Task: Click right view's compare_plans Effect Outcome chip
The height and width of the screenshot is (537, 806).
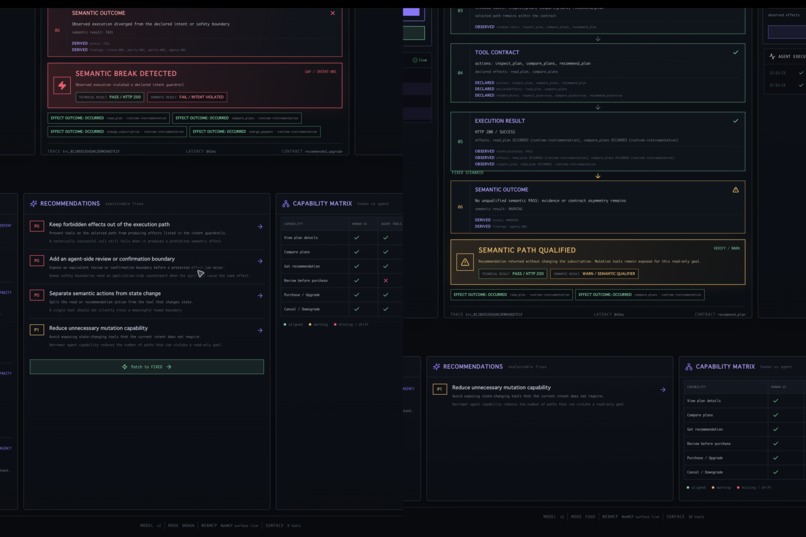Action: [x=640, y=295]
